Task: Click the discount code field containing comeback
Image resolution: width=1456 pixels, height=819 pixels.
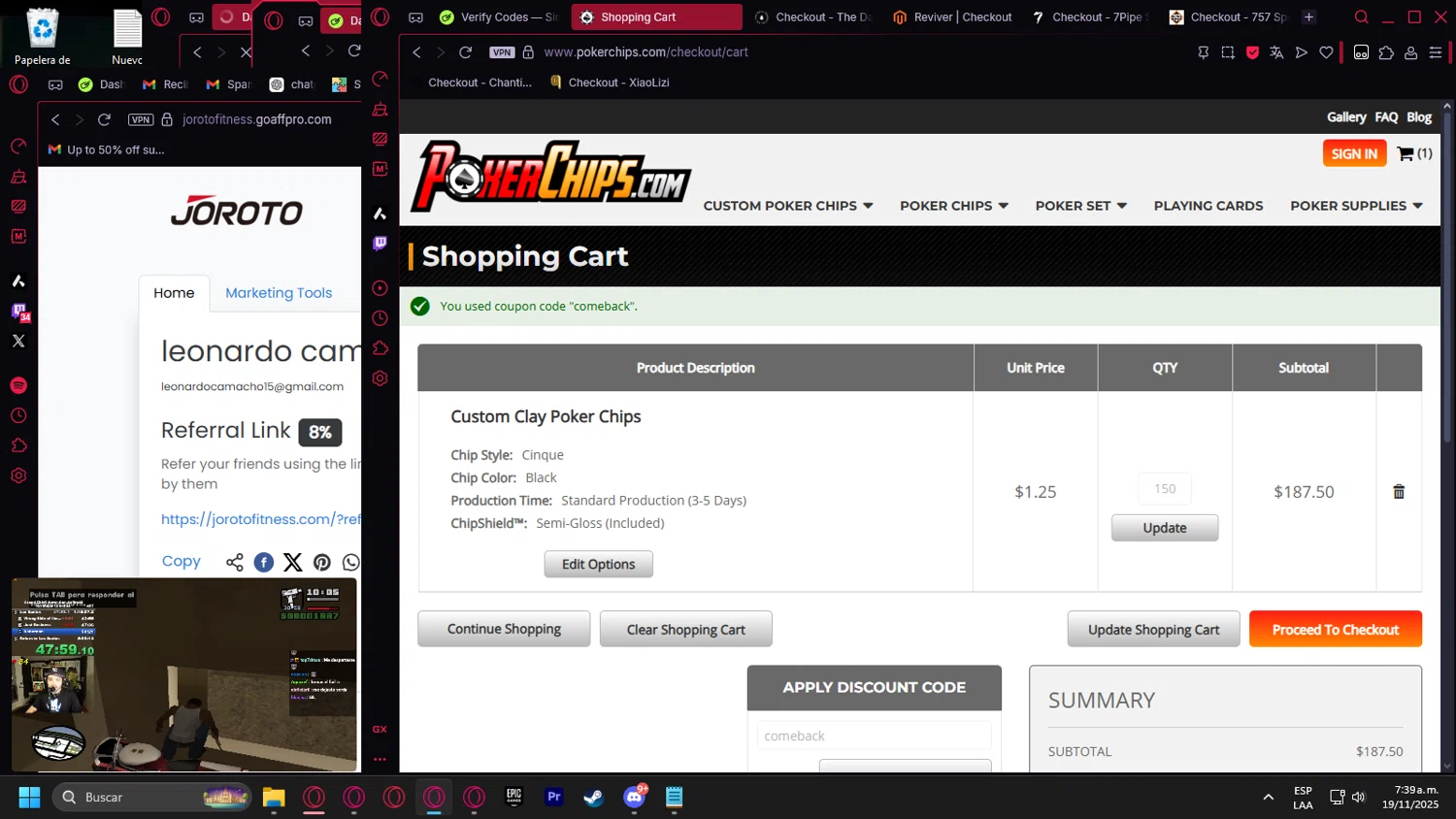Action: [x=874, y=736]
